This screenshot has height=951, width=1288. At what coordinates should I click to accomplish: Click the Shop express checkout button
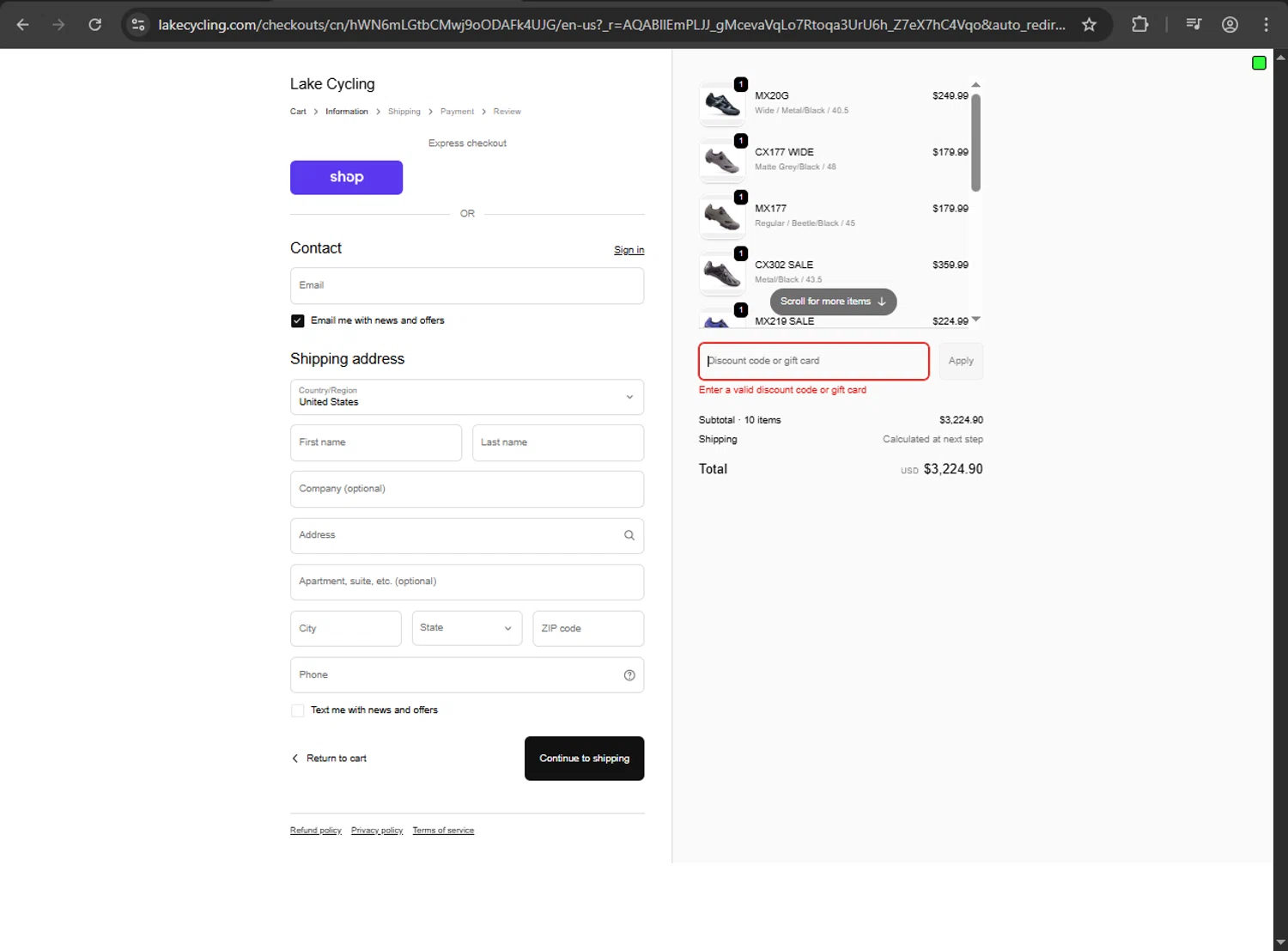pos(346,177)
